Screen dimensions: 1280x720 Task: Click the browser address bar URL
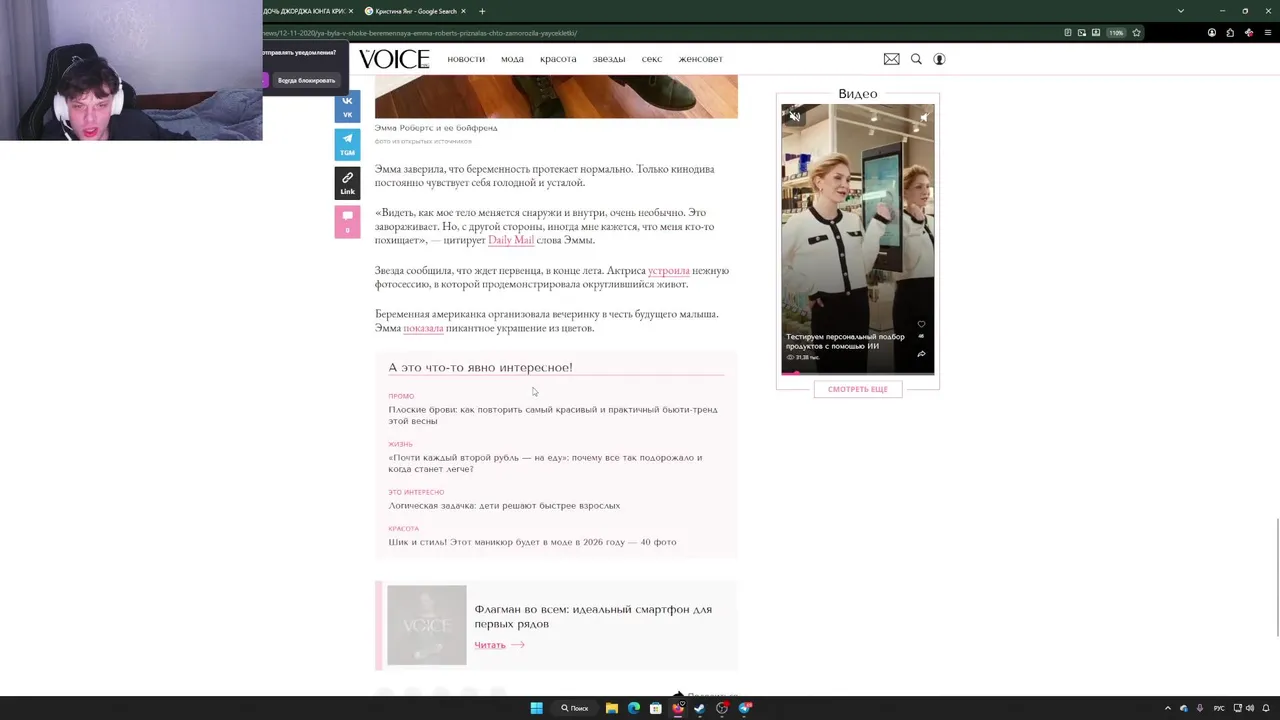pyautogui.click(x=420, y=33)
